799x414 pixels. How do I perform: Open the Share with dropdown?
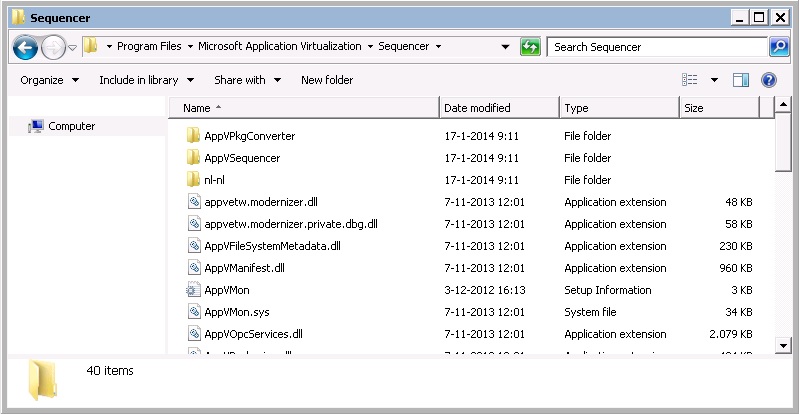247,80
